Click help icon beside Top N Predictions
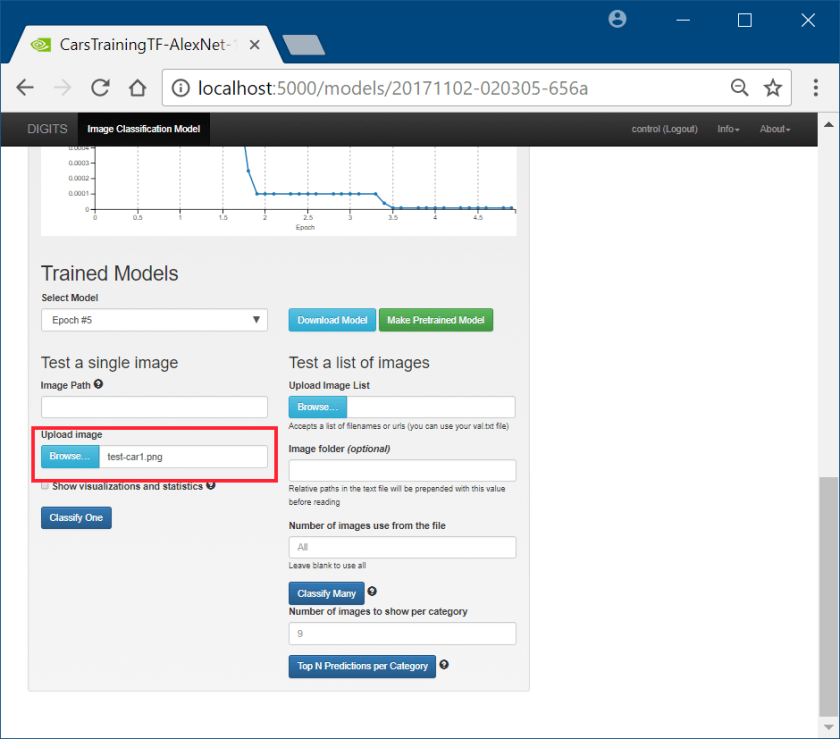This screenshot has width=840, height=739. [444, 665]
